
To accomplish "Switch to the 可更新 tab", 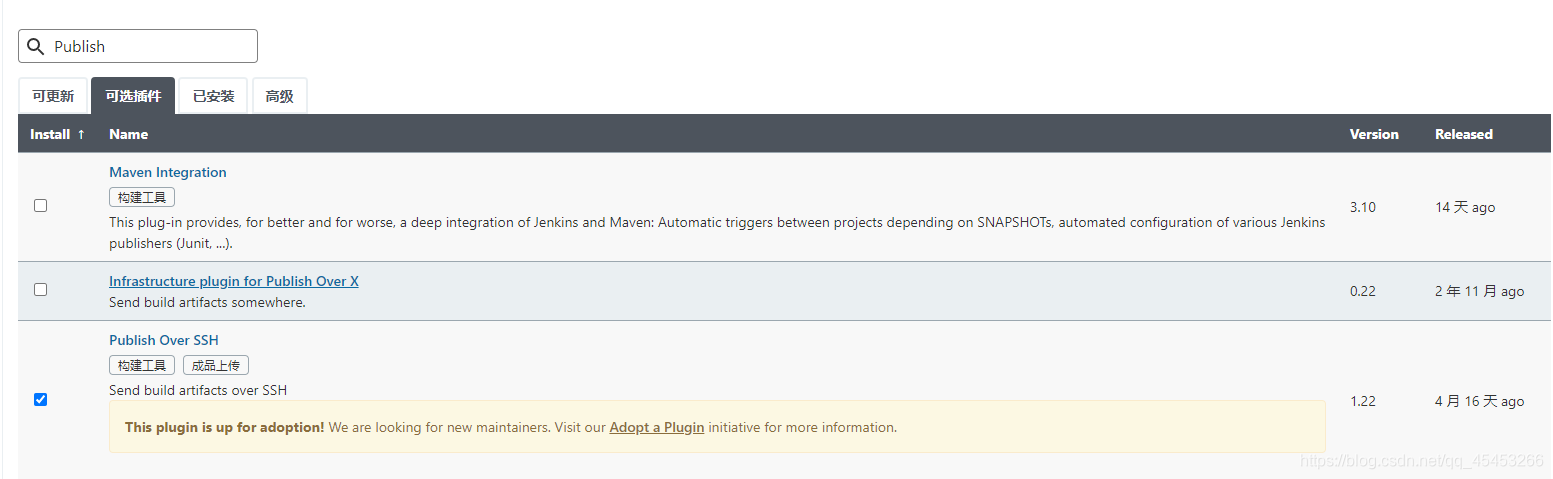I will (53, 96).
